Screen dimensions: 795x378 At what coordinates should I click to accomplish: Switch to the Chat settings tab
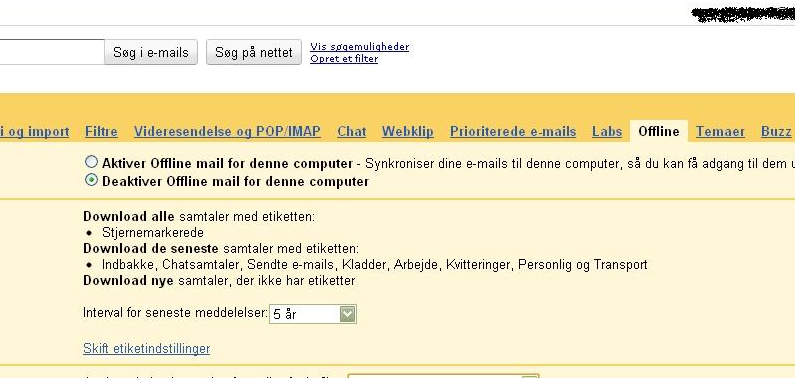[351, 132]
